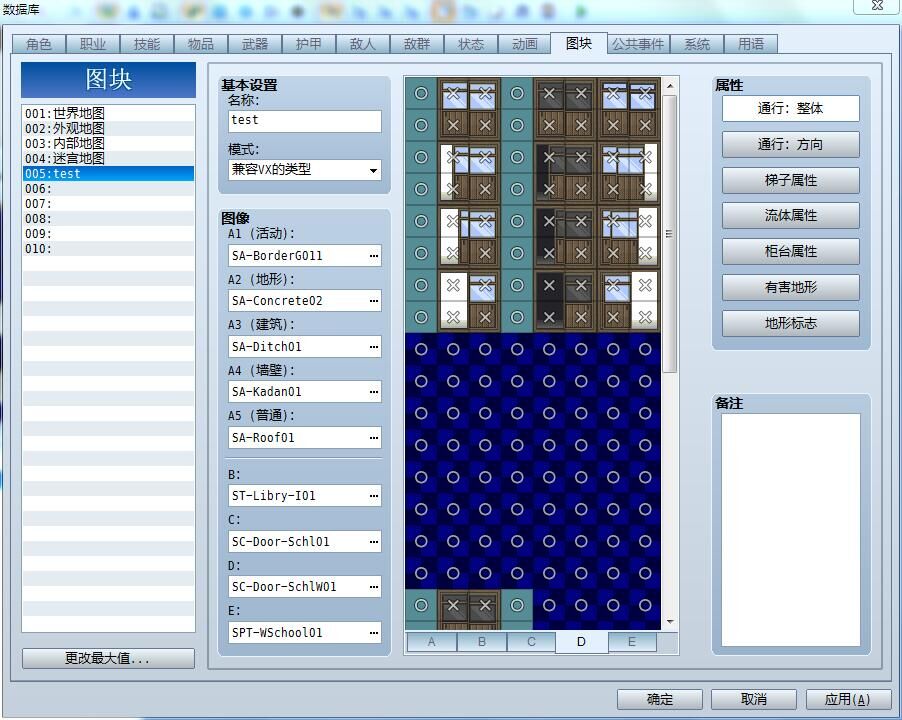Switch to the 系统 tab

pos(697,44)
